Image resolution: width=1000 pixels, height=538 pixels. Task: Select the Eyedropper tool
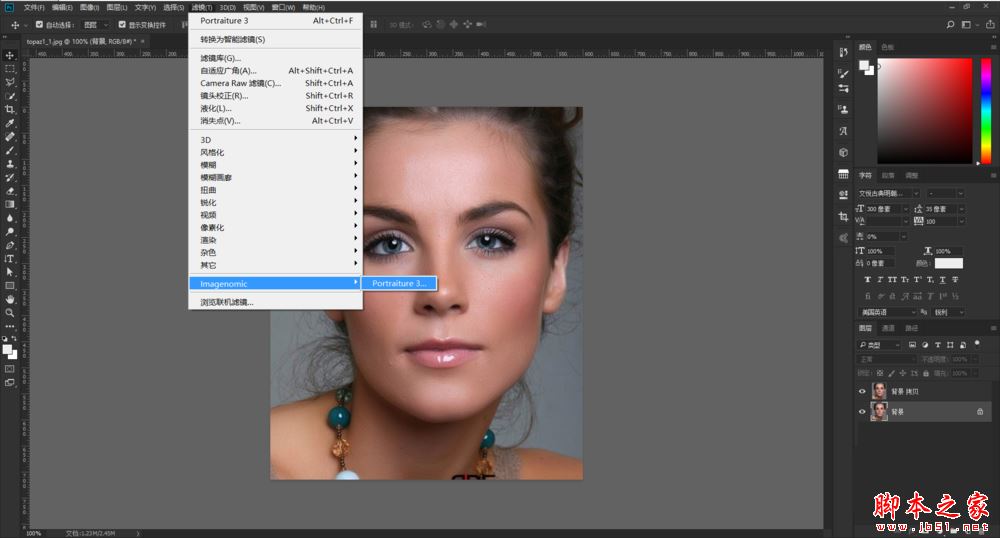tap(10, 123)
